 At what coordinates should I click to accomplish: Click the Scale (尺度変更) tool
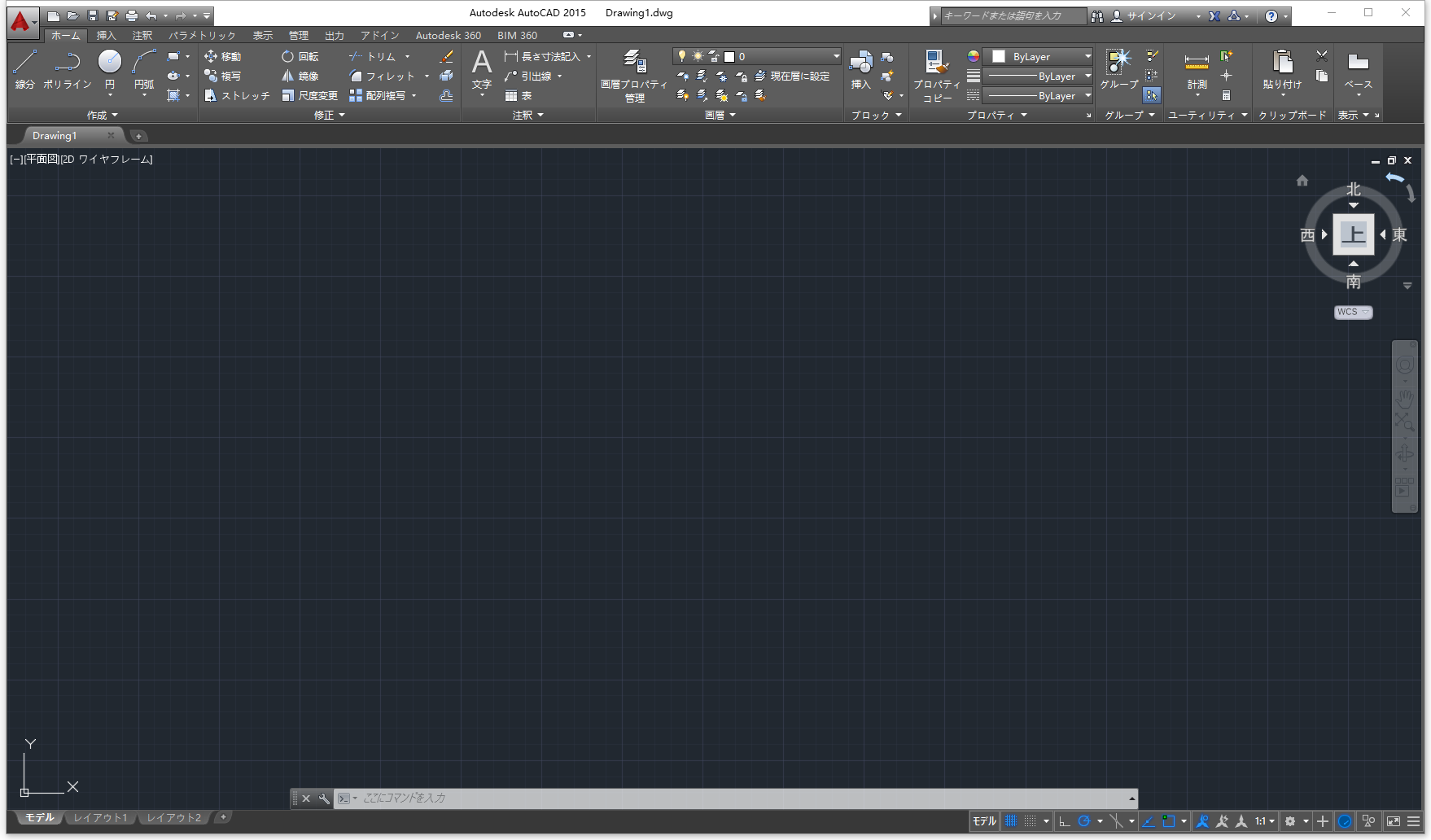pos(309,95)
